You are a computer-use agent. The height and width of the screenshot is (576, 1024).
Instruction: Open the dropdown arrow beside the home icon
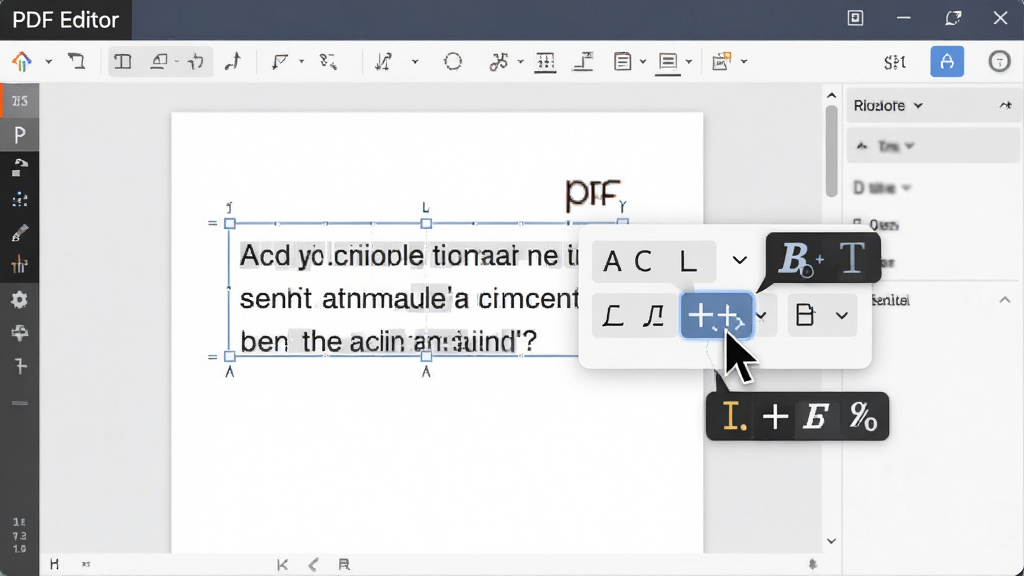[48, 62]
